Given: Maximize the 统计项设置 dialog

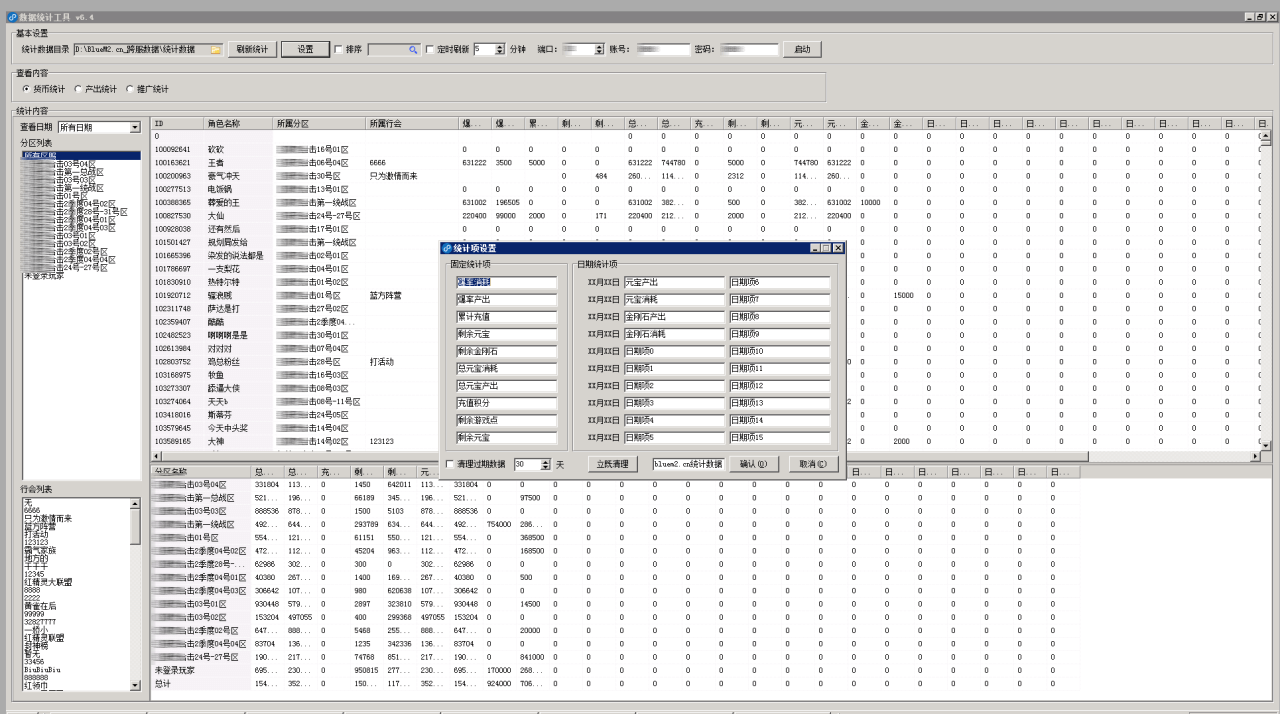Looking at the screenshot, I should click(827, 248).
